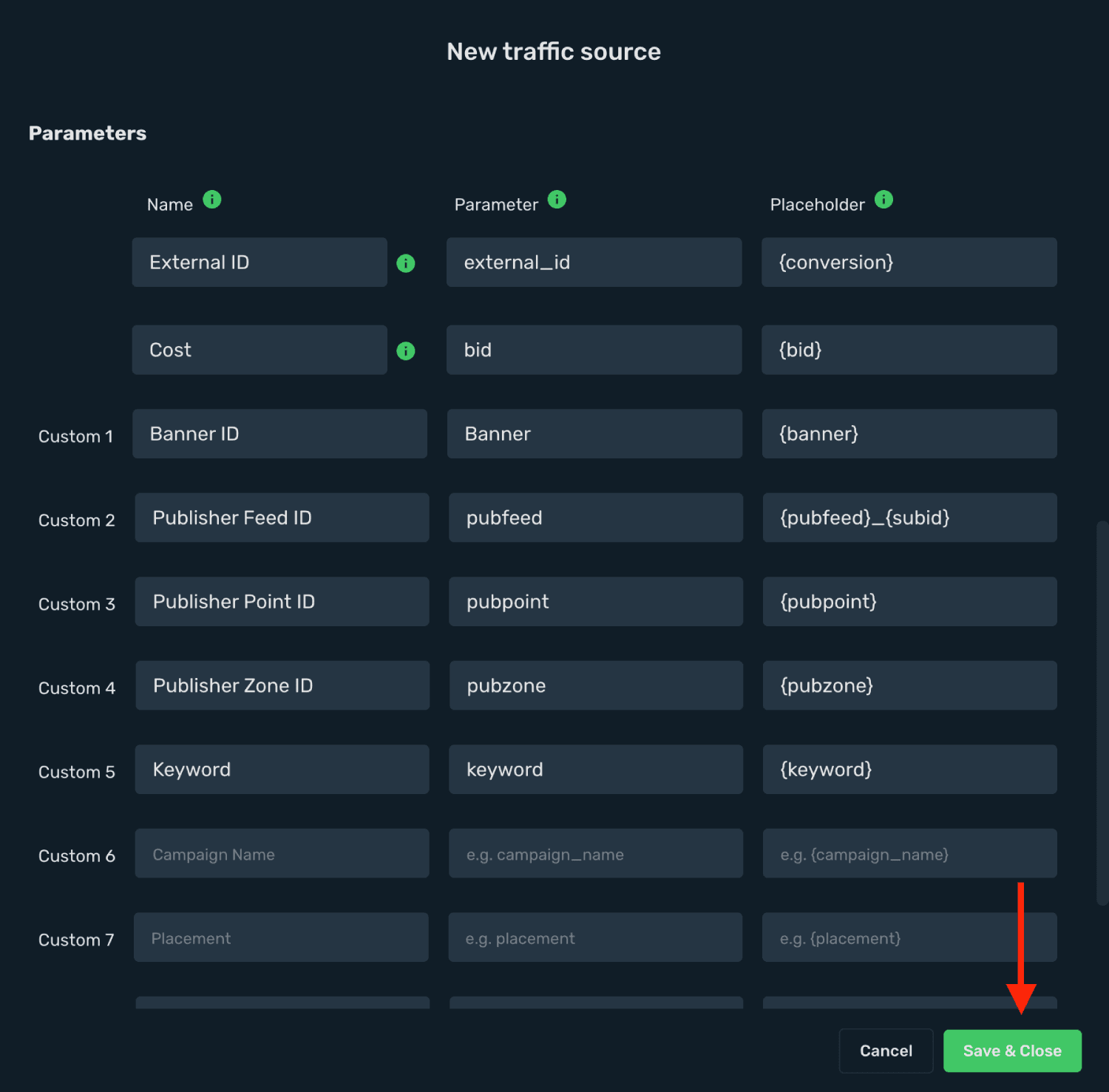1109x1092 pixels.
Task: Select the {keyword} placeholder field
Action: click(x=909, y=770)
